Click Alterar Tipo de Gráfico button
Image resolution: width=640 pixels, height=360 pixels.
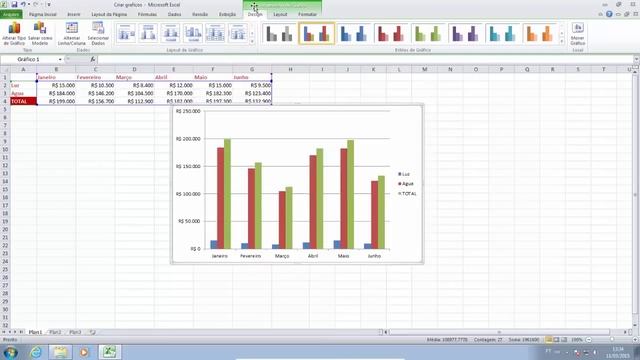point(14,33)
